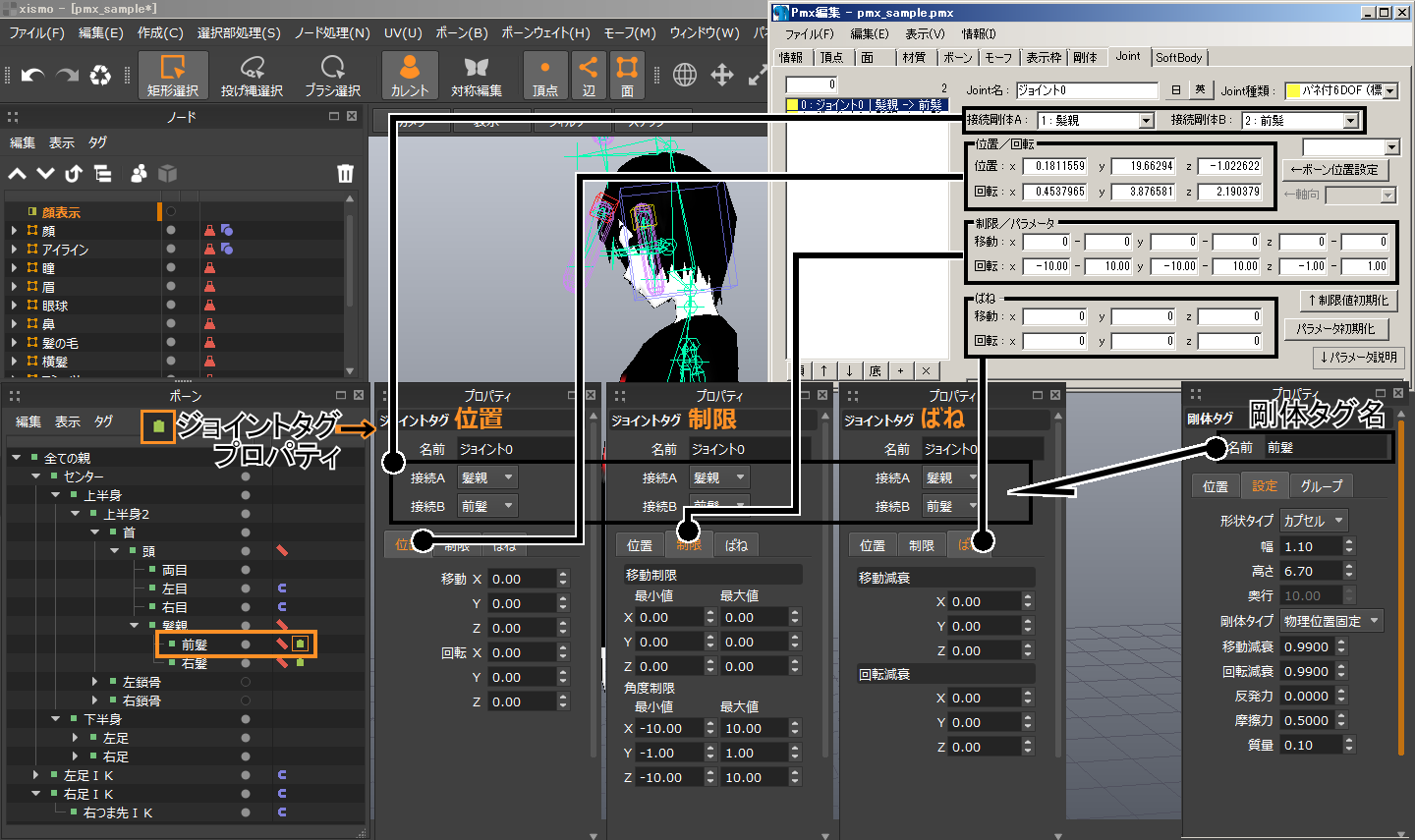Click the red flask tag on 顔 node row
Viewport: 1415px width, 840px height.
tap(209, 231)
